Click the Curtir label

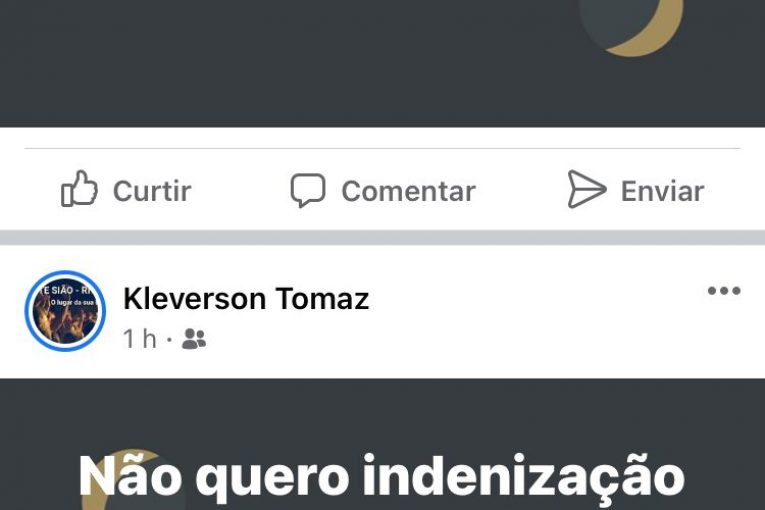[x=152, y=190]
